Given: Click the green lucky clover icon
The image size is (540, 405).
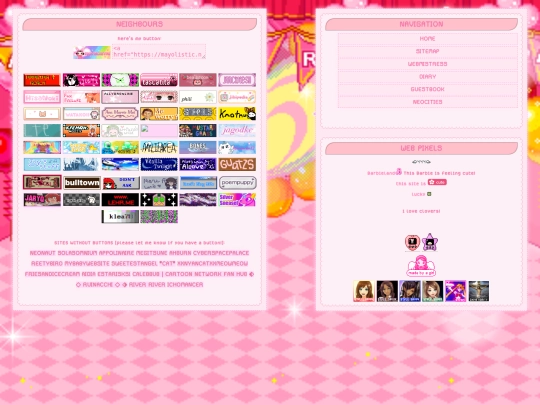Looking at the screenshot, I should tap(429, 194).
